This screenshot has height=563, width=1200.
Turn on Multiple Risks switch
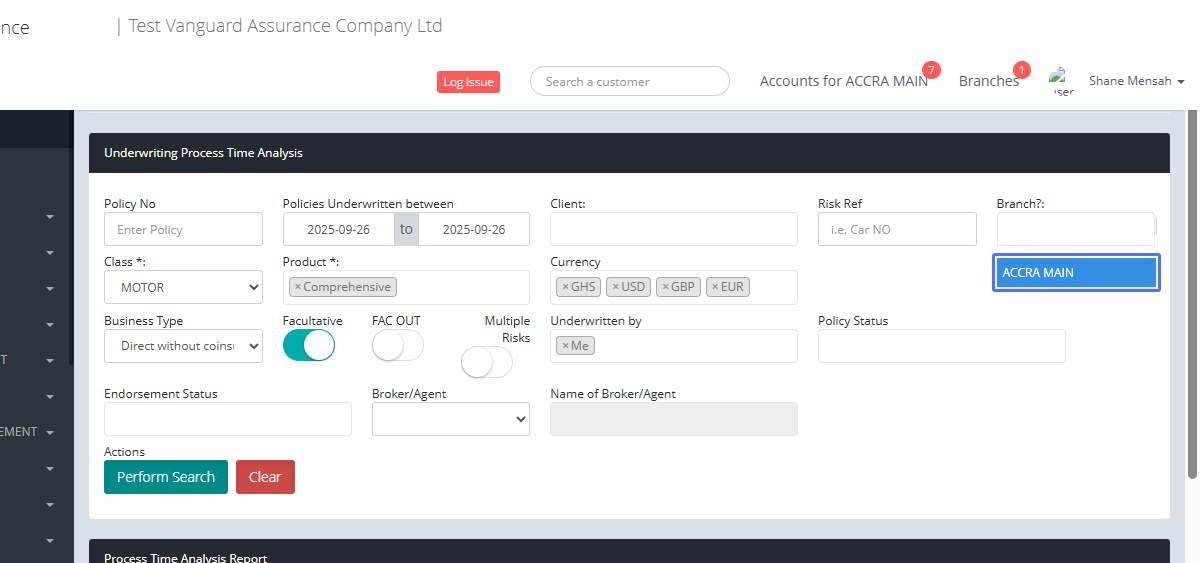[x=486, y=362]
